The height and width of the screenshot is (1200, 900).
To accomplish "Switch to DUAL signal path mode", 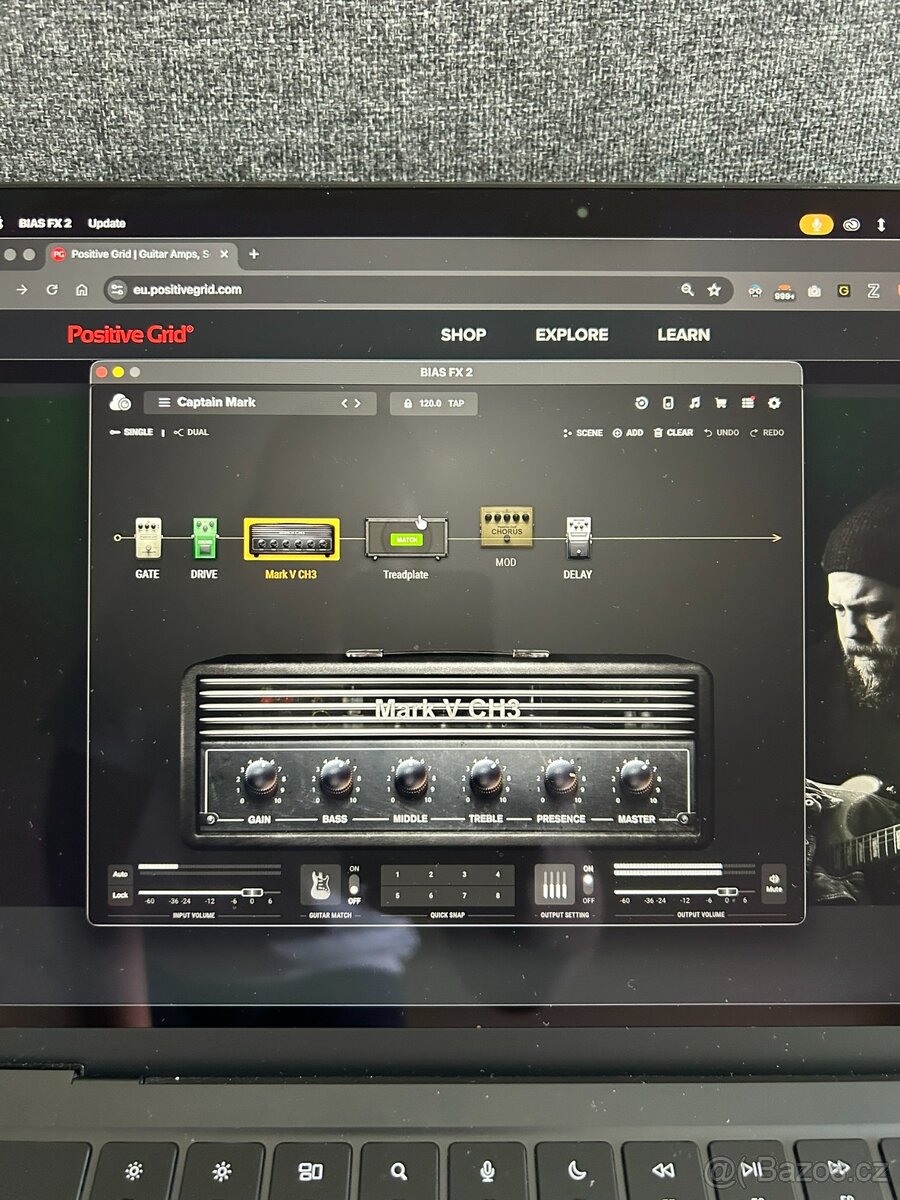I will tap(191, 432).
